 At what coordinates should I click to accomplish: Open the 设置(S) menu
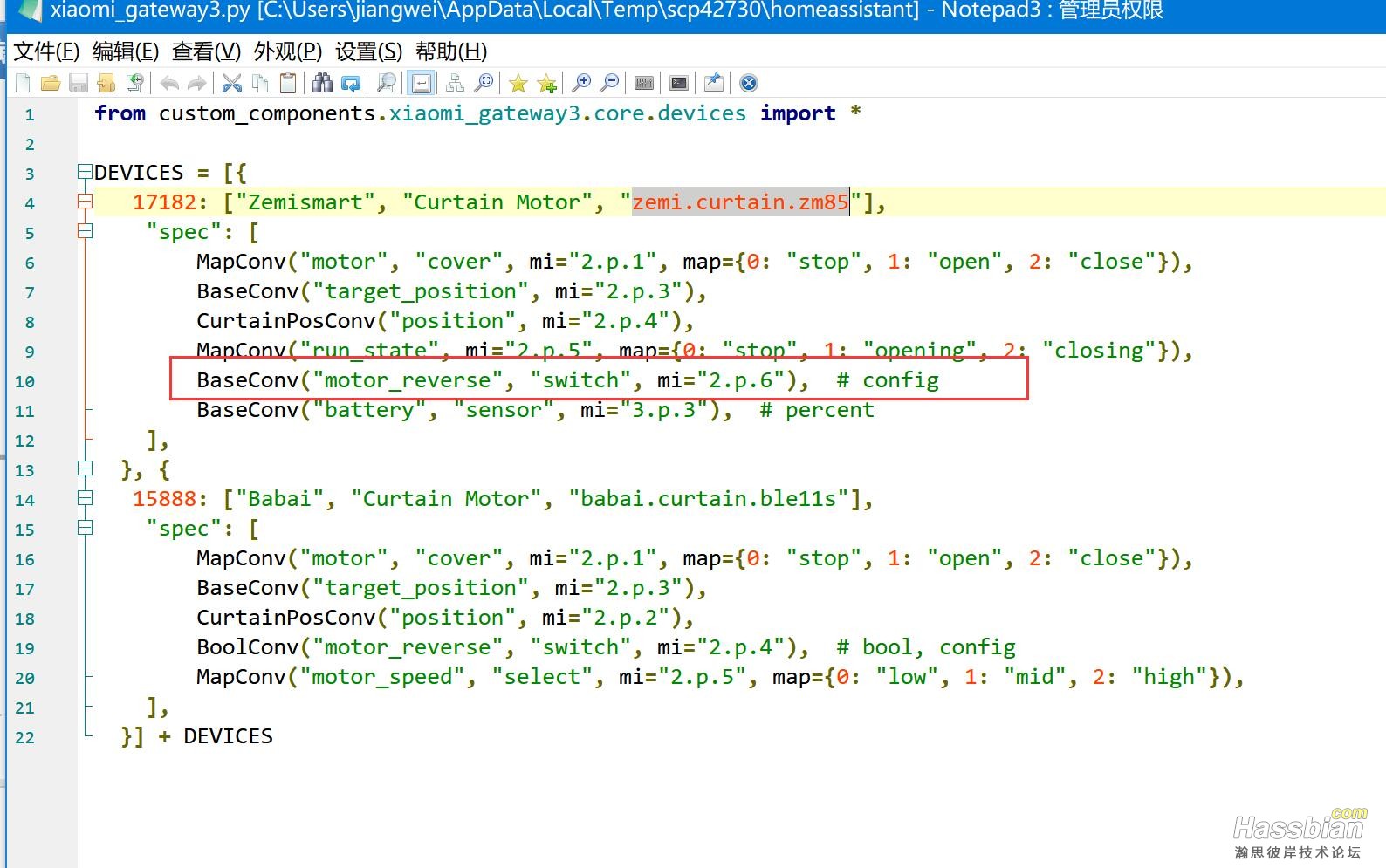[x=369, y=51]
